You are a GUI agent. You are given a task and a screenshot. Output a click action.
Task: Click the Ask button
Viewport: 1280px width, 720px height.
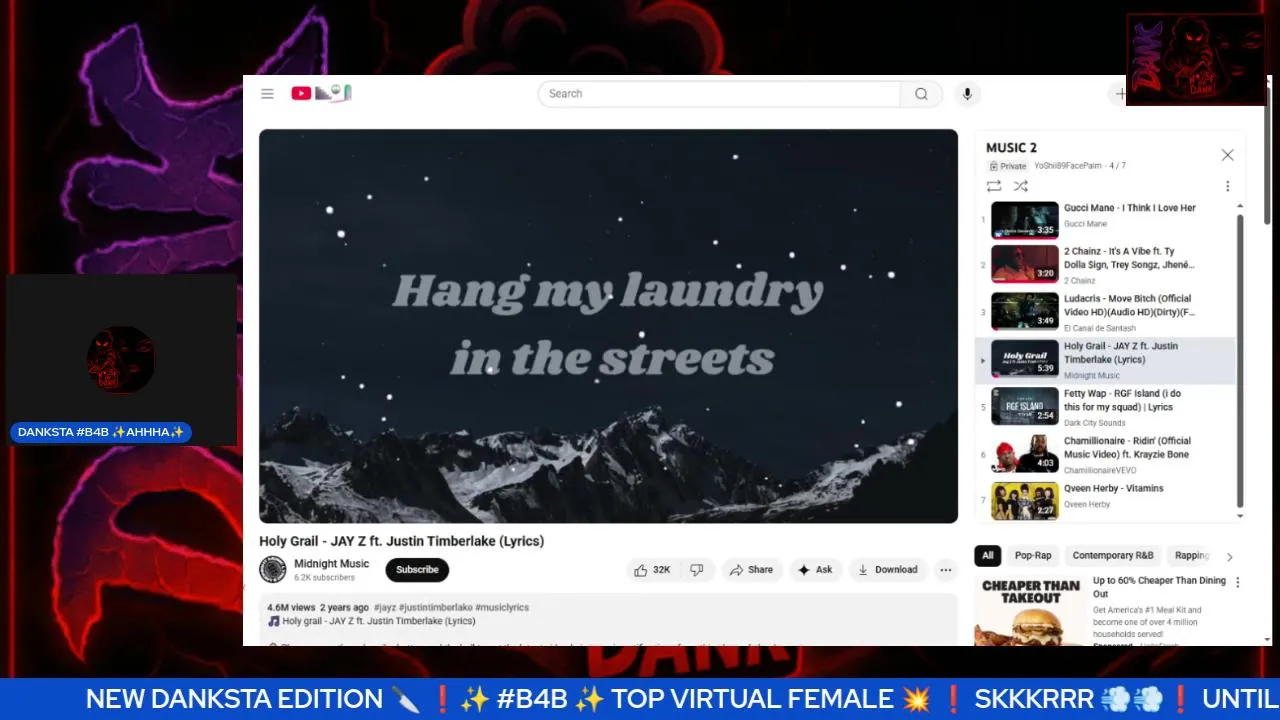tap(816, 570)
